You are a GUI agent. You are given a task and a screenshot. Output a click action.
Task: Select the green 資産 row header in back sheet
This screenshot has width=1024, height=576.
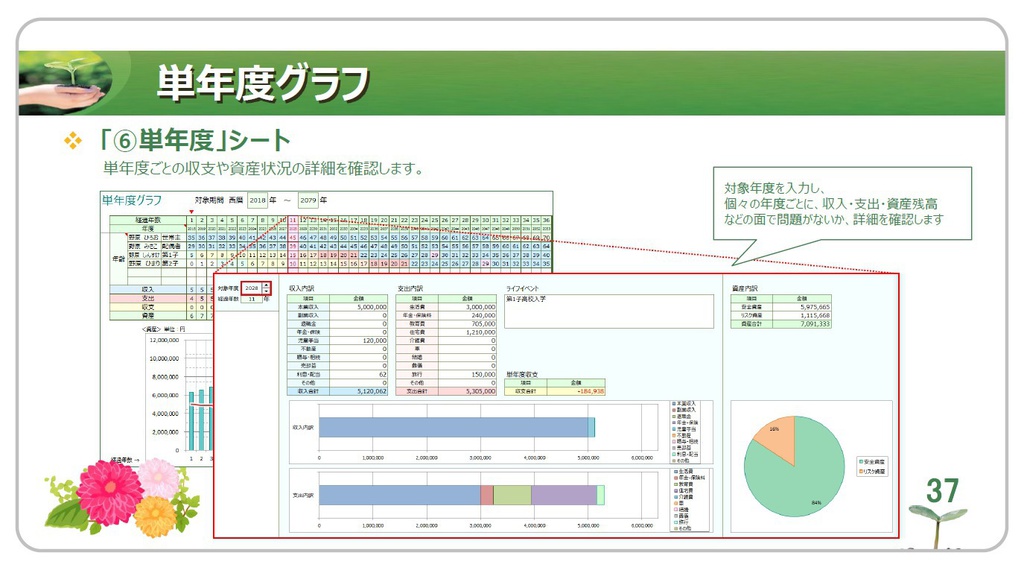coord(148,315)
